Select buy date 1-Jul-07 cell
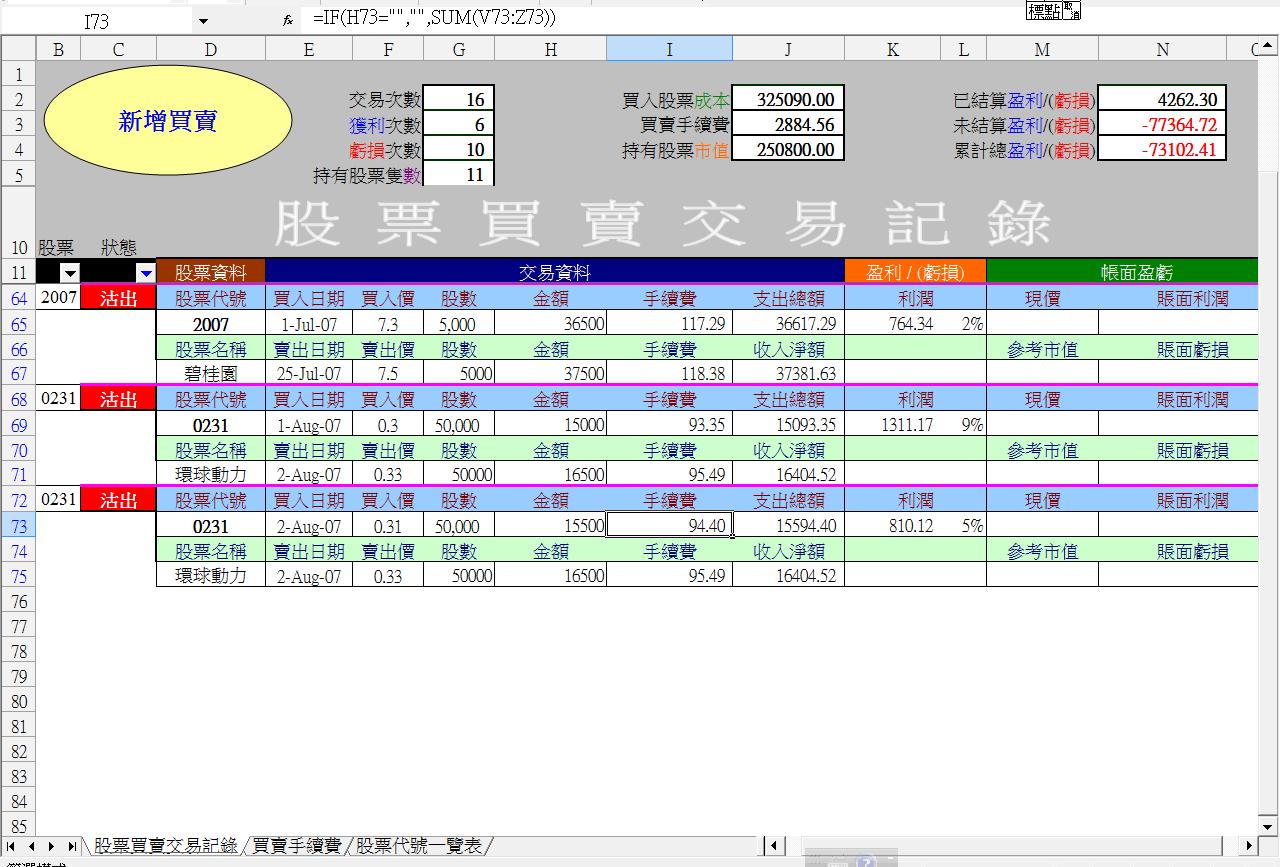The height and width of the screenshot is (867, 1280). tap(308, 324)
